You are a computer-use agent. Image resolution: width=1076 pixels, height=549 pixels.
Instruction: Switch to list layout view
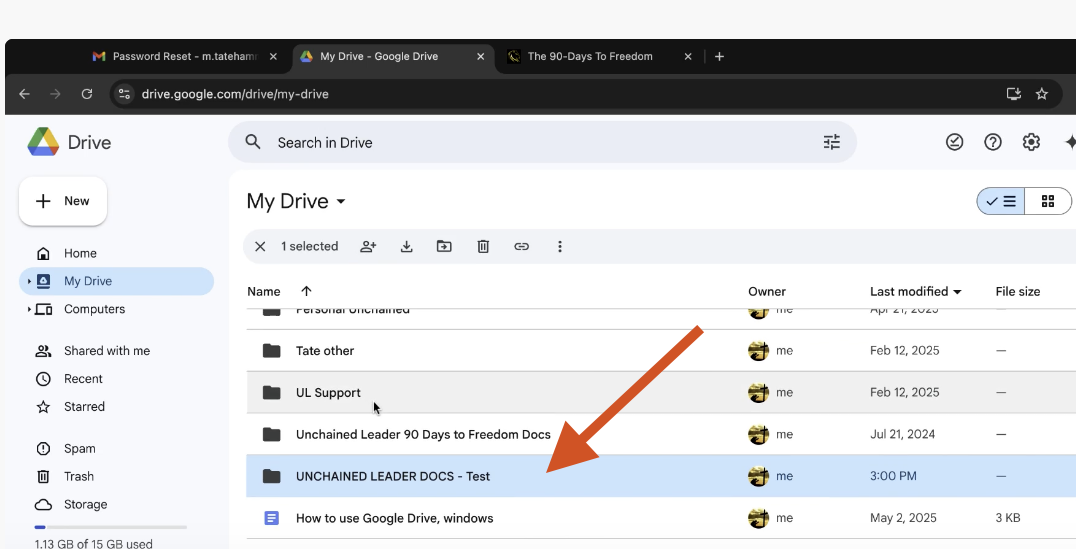click(1001, 201)
